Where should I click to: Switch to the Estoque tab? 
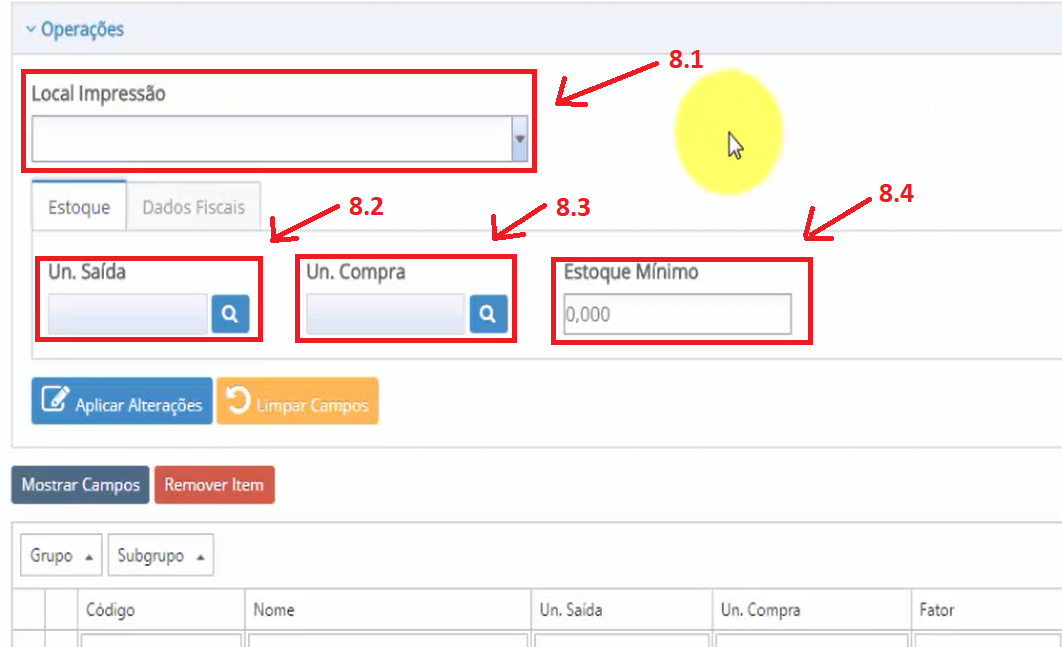coord(79,206)
